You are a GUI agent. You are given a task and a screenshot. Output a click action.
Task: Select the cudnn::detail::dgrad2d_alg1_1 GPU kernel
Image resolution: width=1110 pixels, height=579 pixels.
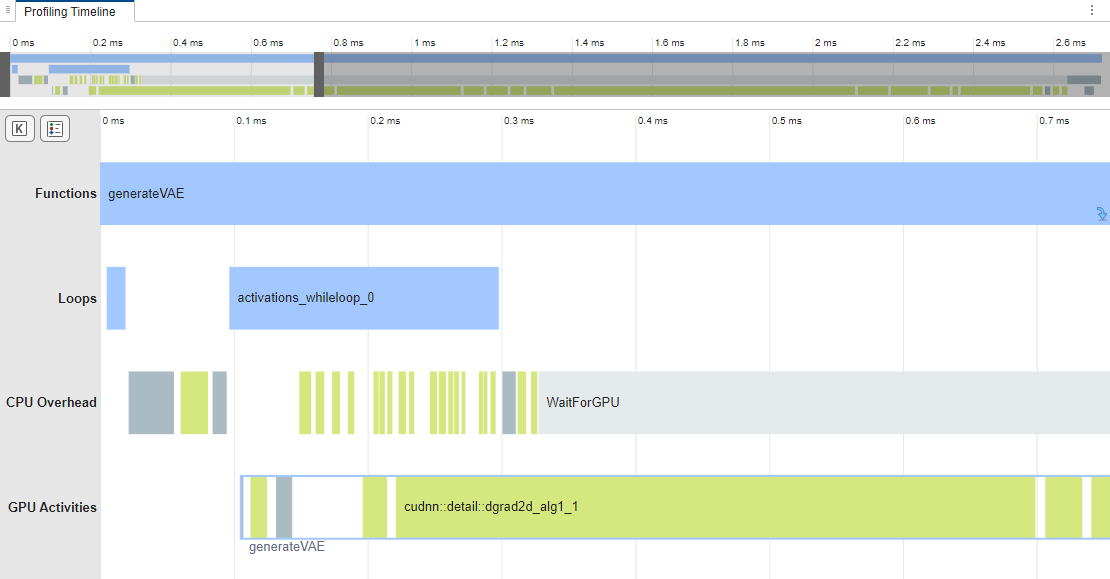(x=715, y=507)
